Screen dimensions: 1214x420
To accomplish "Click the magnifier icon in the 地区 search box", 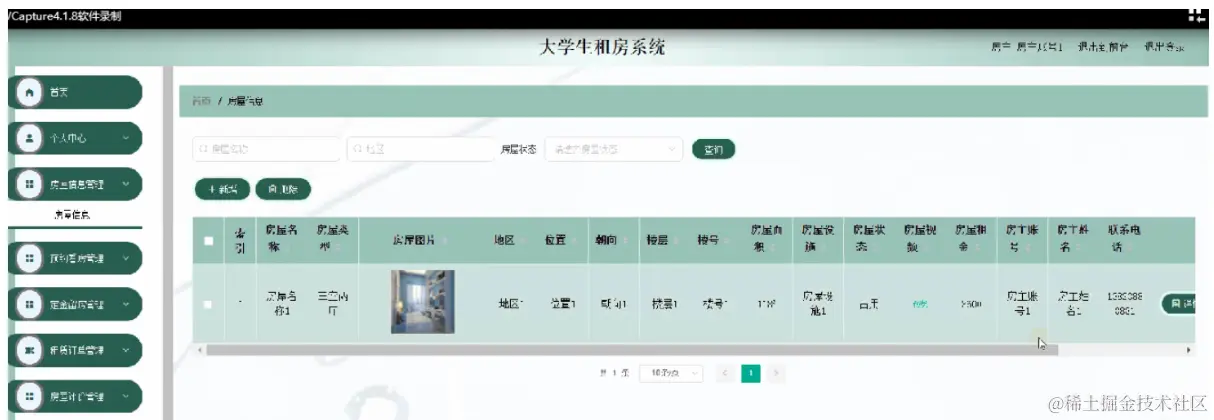I will click(357, 149).
